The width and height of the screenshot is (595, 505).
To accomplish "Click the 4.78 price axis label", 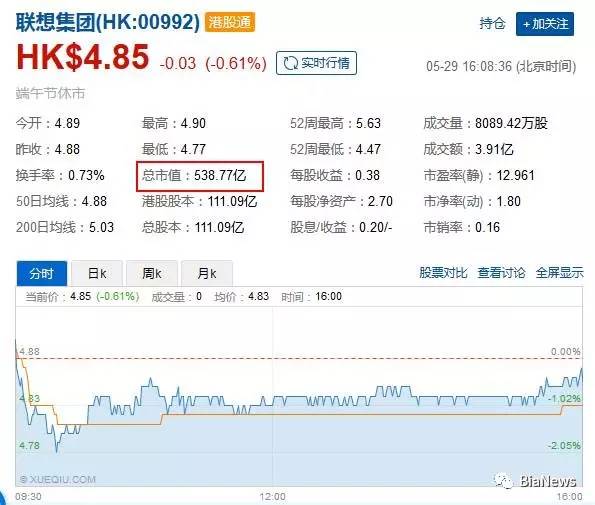I will tap(29, 445).
